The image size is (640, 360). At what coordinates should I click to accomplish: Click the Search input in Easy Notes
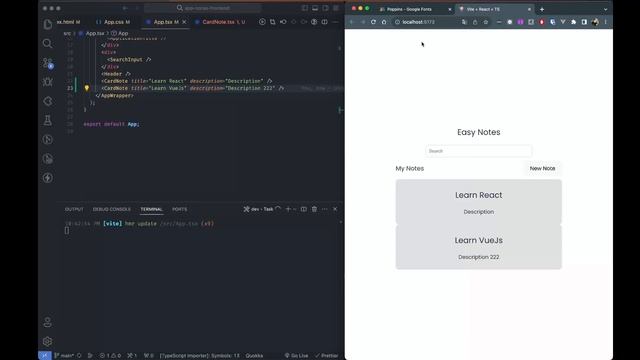click(478, 151)
